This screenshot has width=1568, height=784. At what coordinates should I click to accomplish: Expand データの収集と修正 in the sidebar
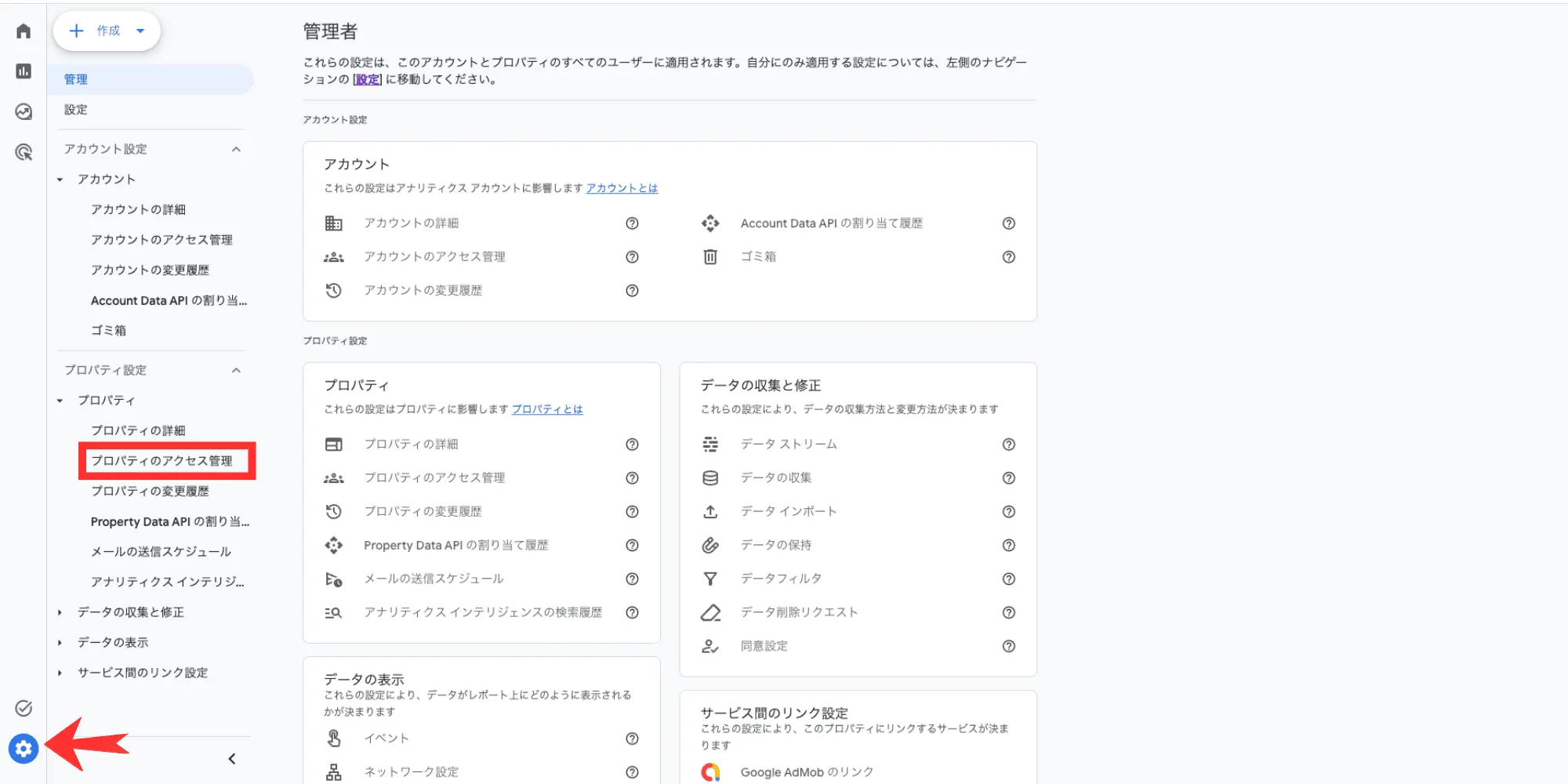click(60, 612)
